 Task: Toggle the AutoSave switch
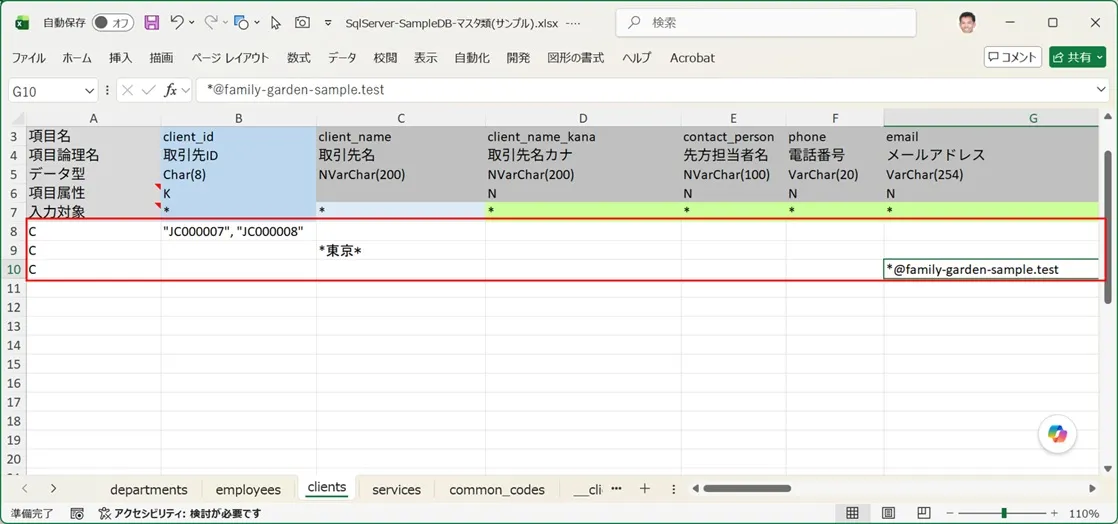pyautogui.click(x=113, y=23)
